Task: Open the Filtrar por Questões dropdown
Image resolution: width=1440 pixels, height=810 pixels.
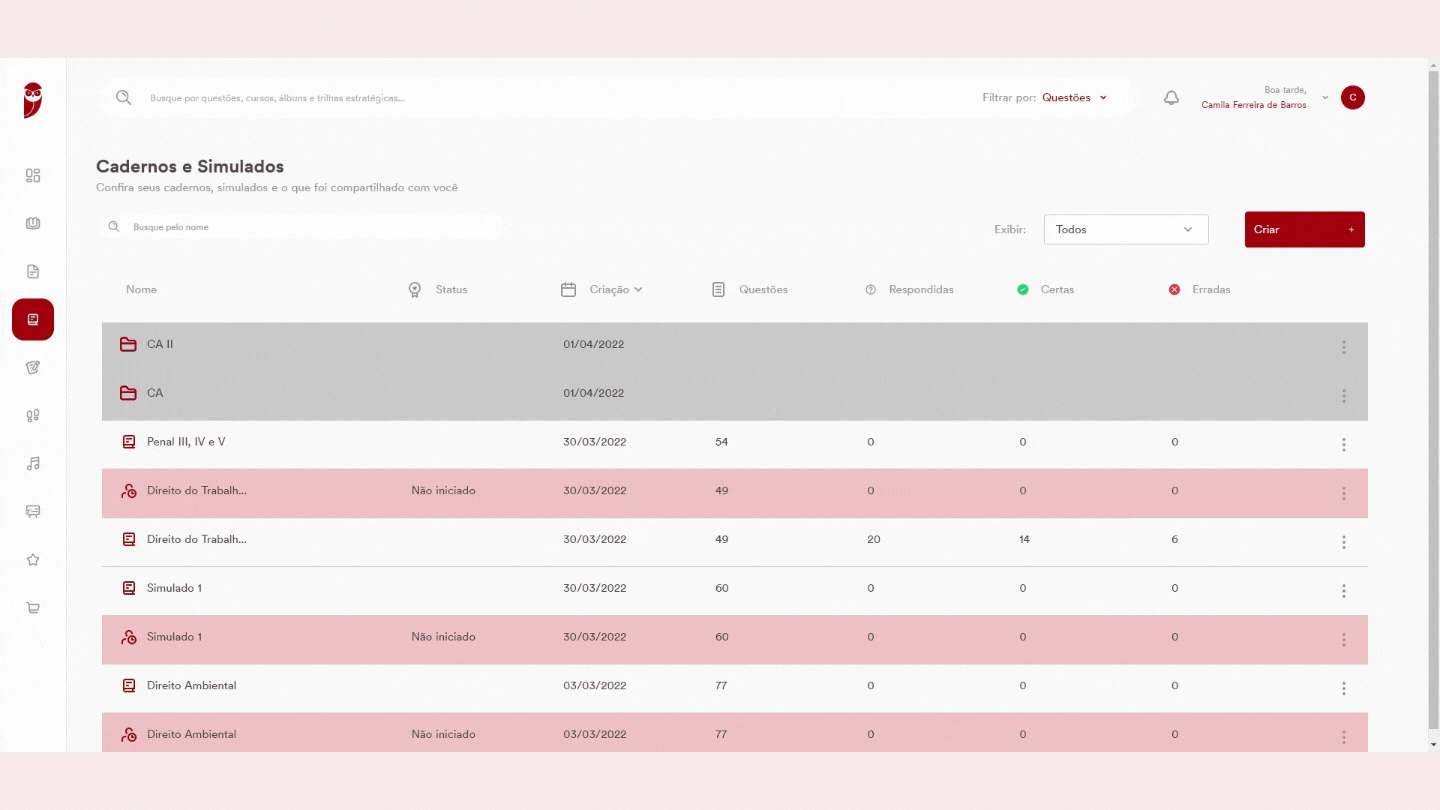Action: click(1075, 98)
